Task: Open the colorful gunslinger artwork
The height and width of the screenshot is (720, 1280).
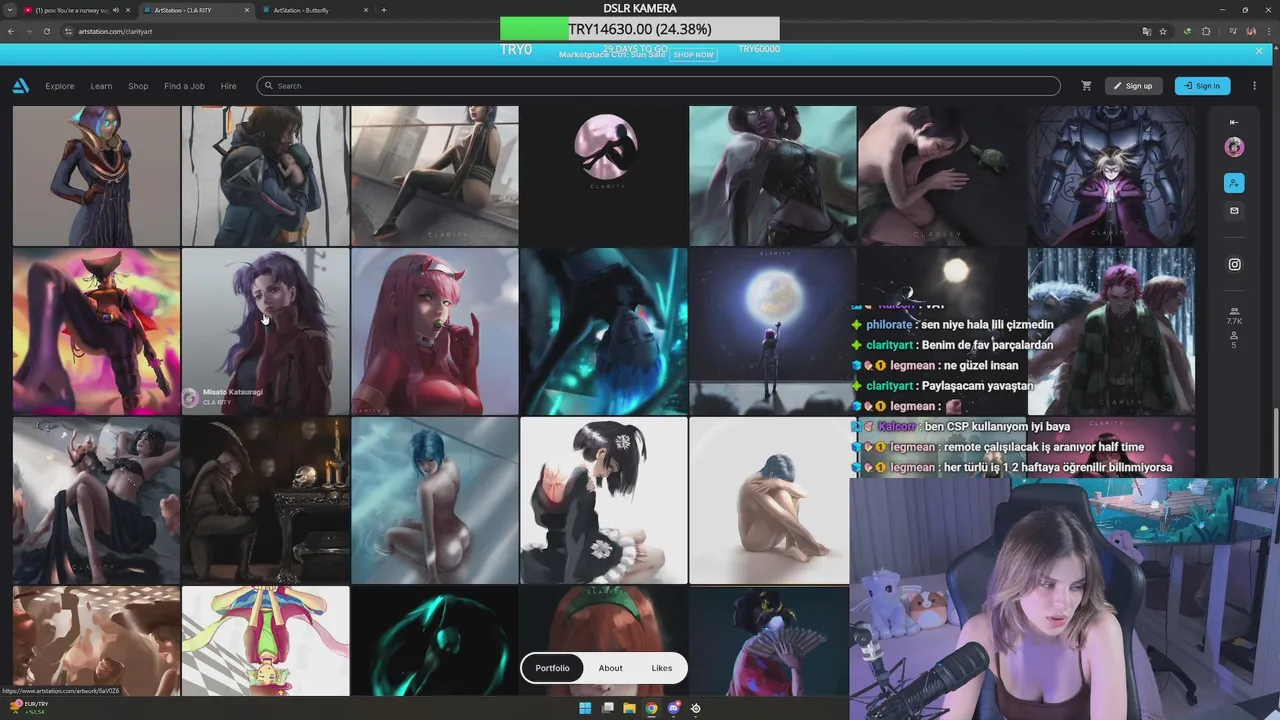Action: click(x=96, y=331)
